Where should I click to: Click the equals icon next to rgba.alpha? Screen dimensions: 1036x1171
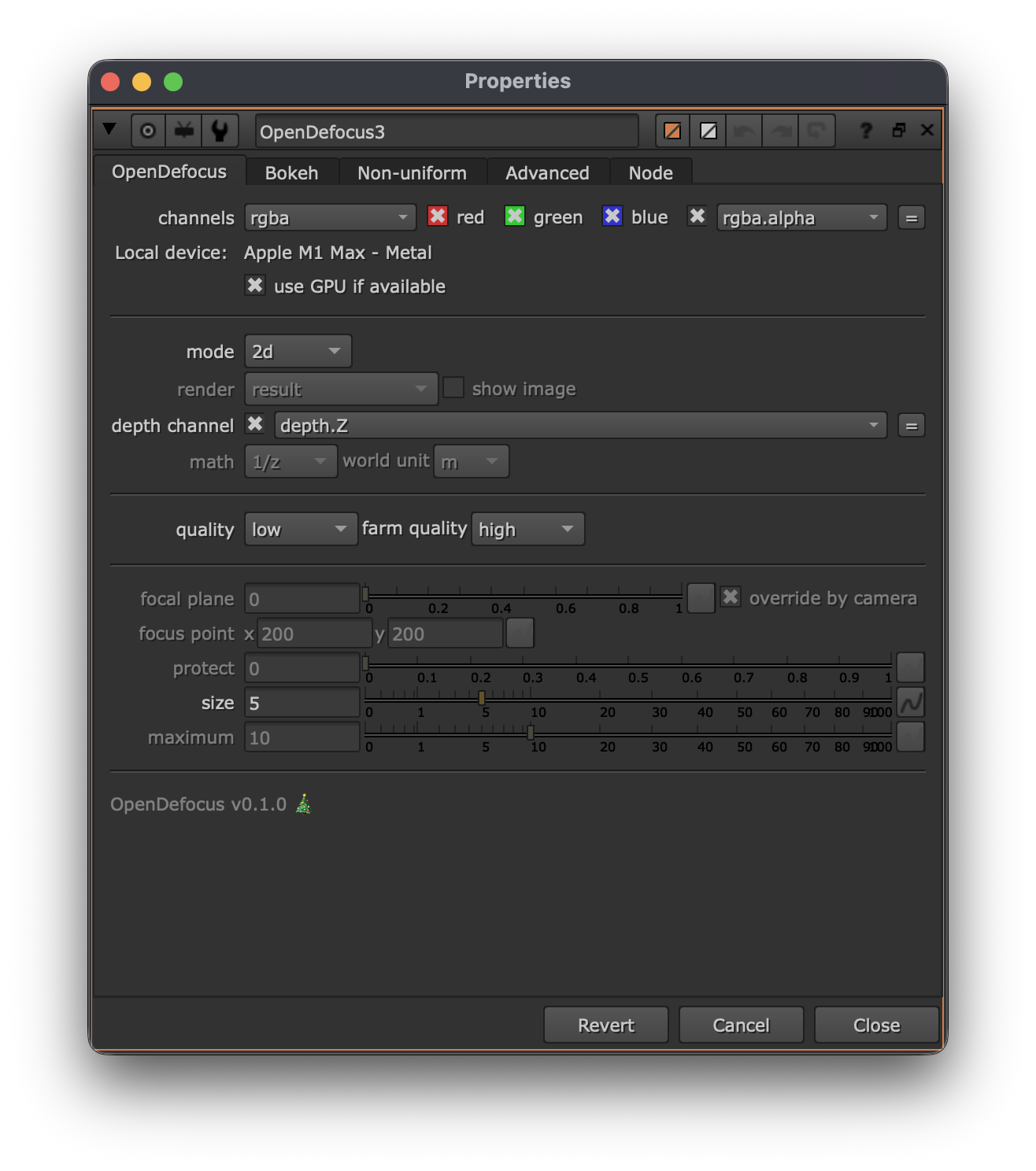911,217
